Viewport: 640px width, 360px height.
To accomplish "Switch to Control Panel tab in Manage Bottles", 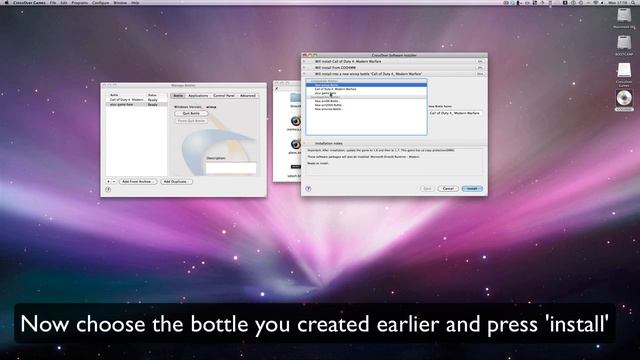I will tap(224, 96).
